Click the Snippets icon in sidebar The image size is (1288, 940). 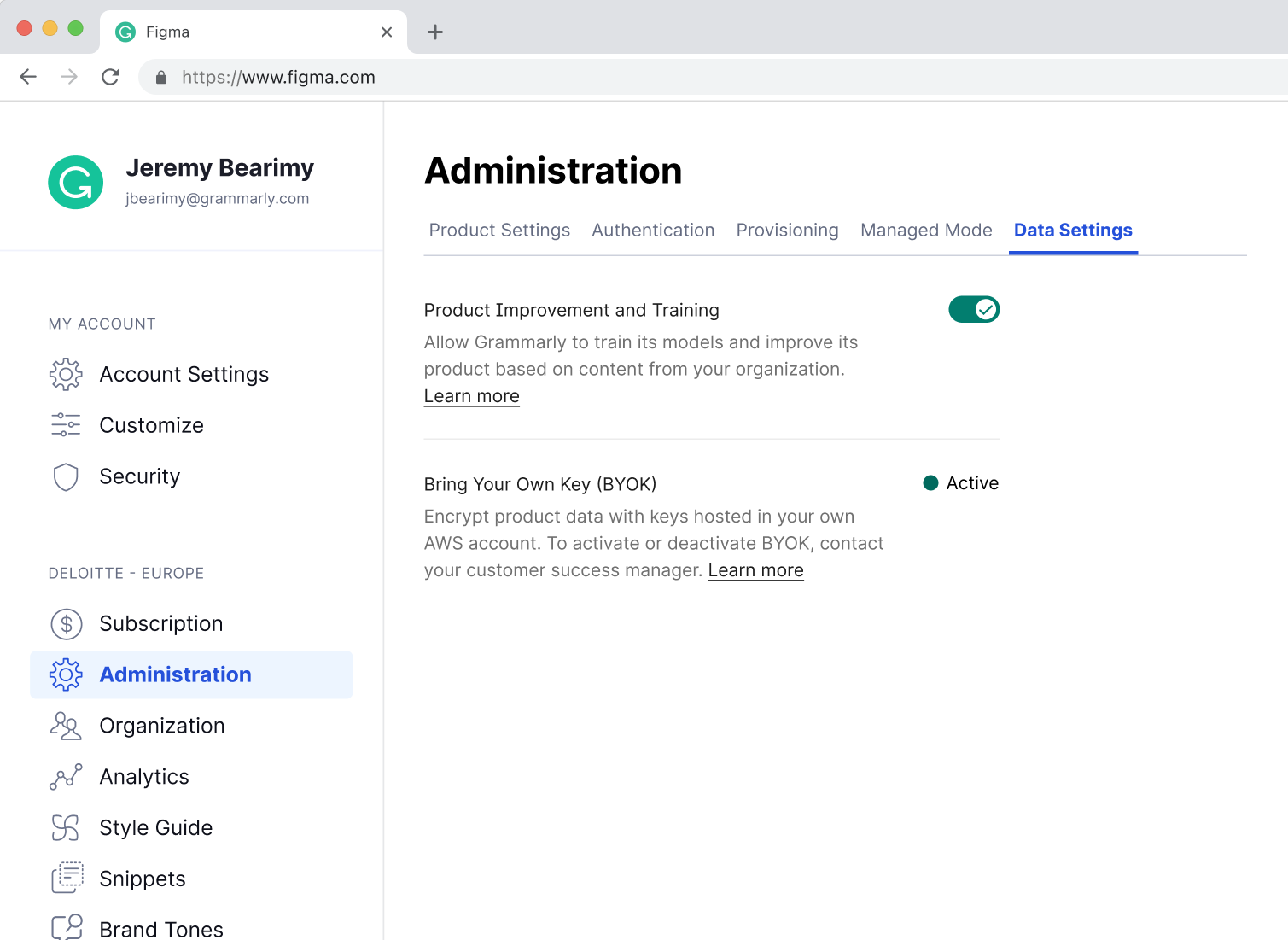pos(66,879)
